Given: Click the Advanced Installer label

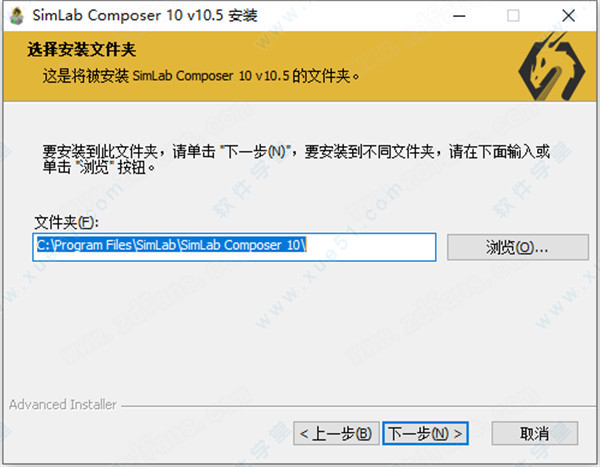Looking at the screenshot, I should 63,404.
